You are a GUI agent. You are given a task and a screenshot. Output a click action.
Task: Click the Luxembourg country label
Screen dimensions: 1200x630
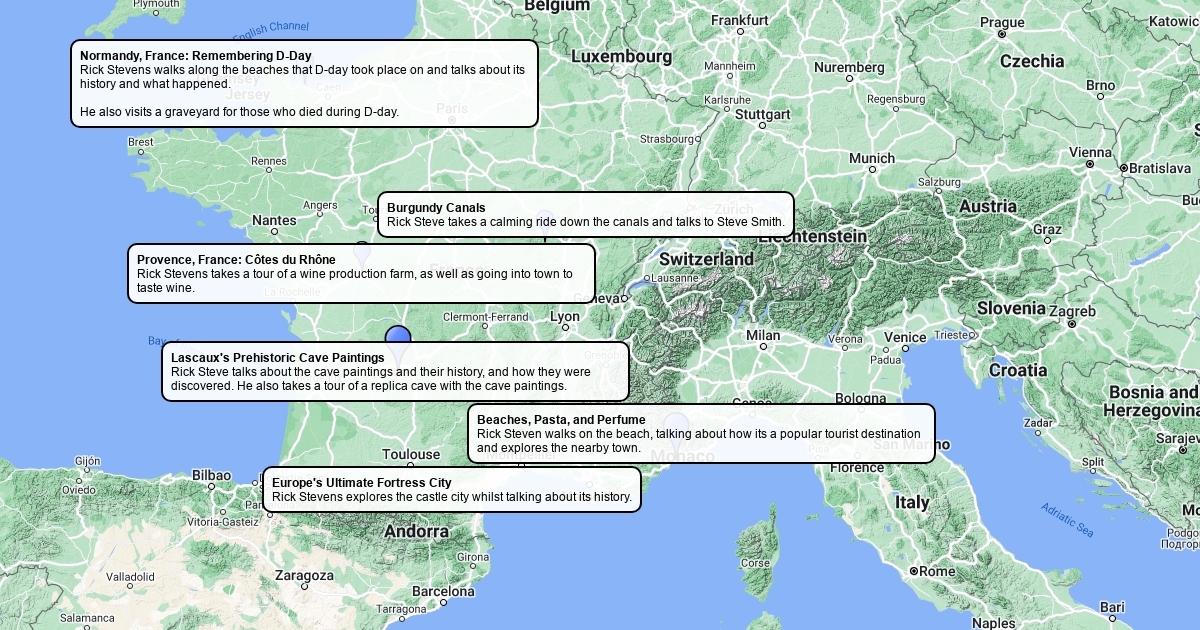tap(621, 57)
